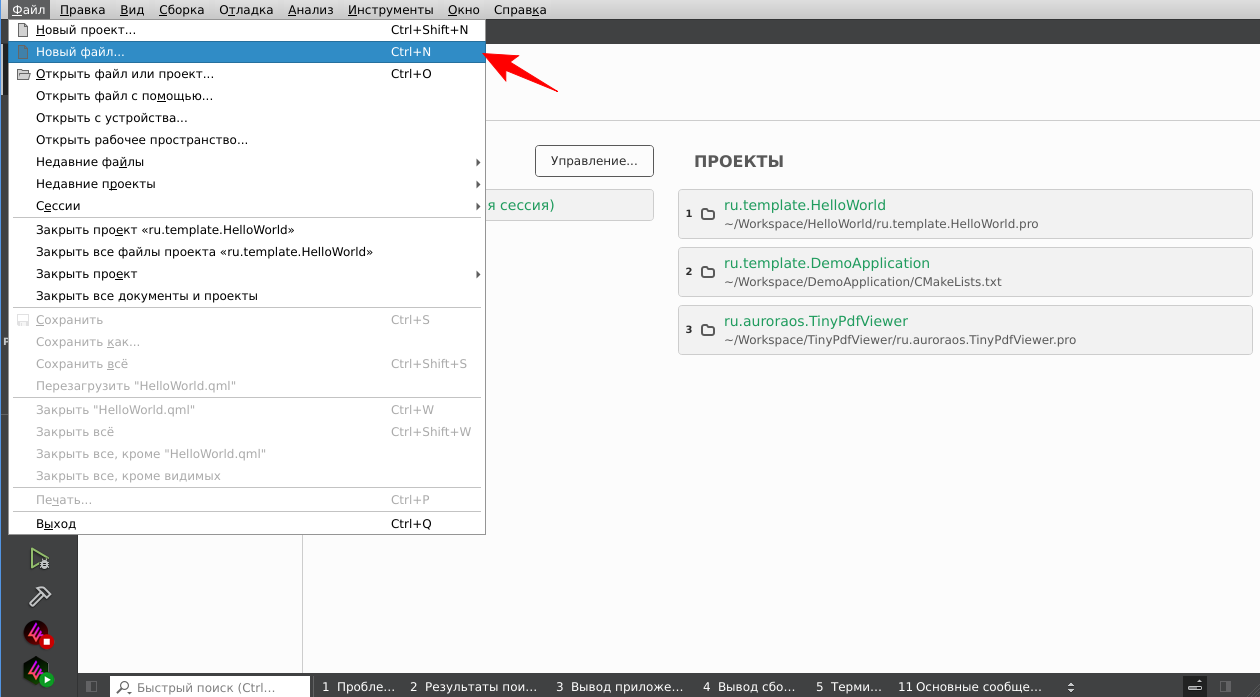Click folder icon next to ru.template.DemoApplication
Viewport: 1260px width, 697px height.
pyautogui.click(x=708, y=272)
